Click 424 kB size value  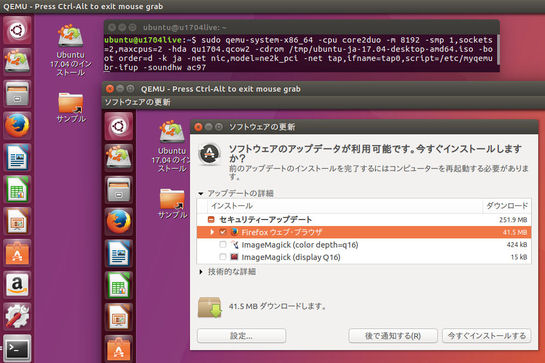coord(517,245)
